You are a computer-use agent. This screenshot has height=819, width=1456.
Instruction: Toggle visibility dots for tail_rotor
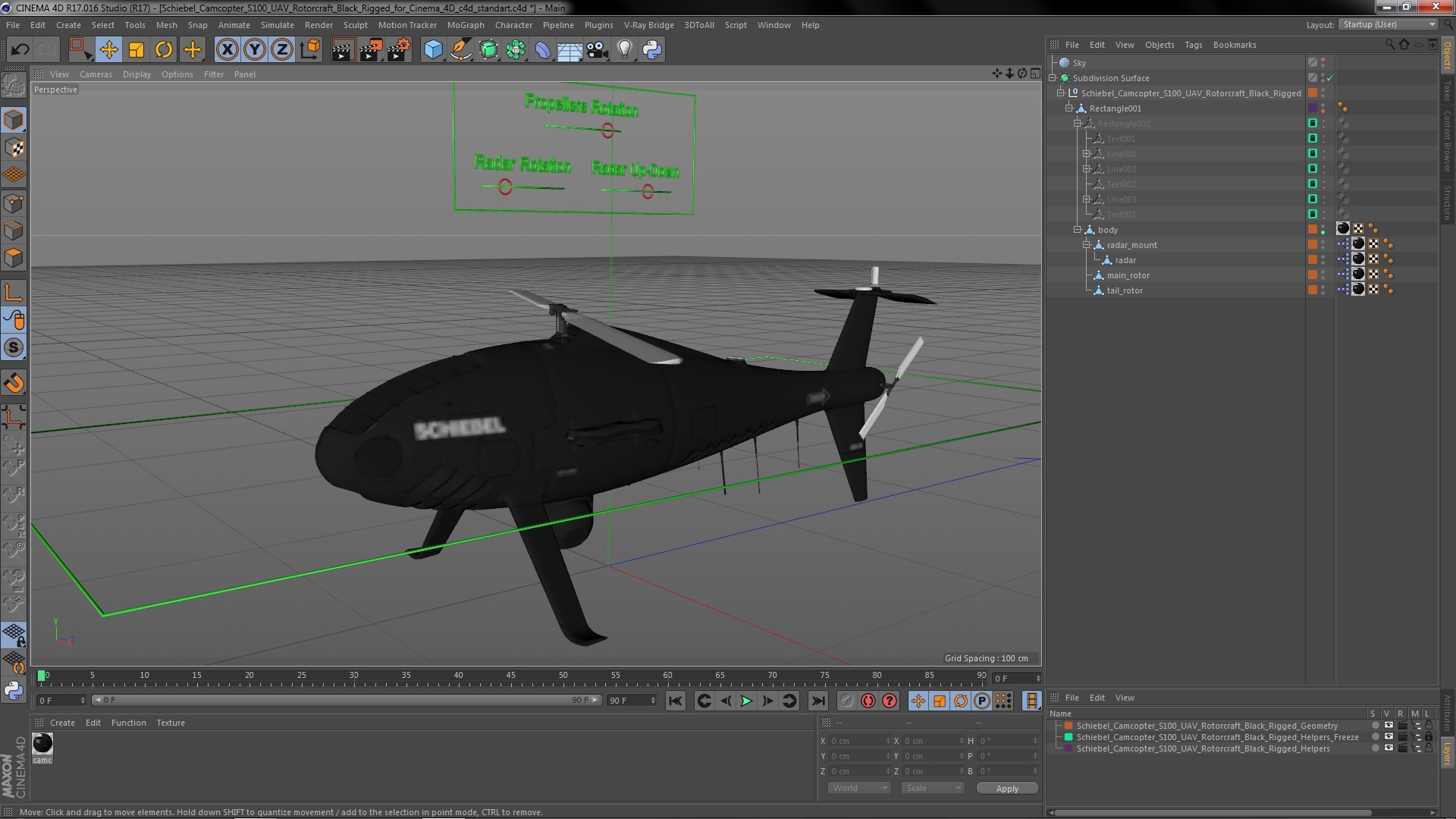[1323, 290]
